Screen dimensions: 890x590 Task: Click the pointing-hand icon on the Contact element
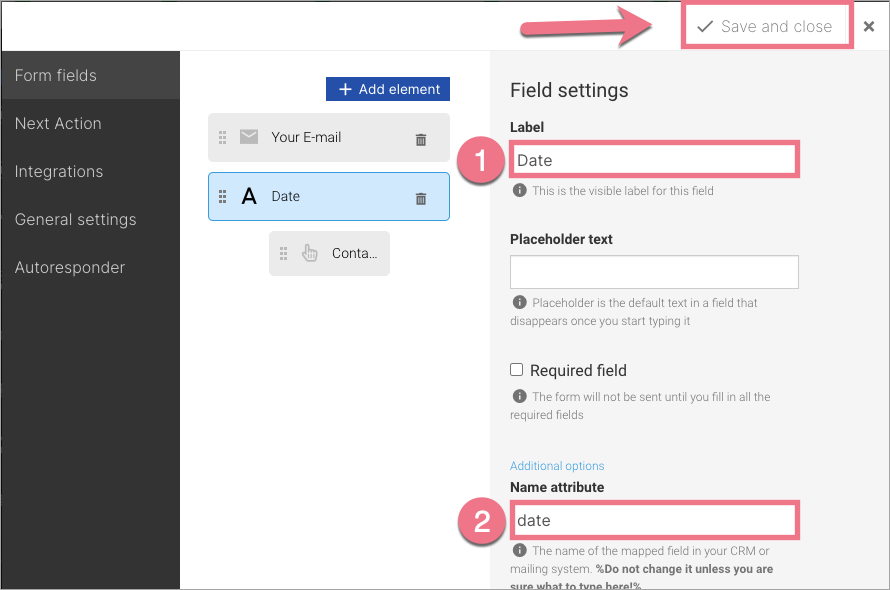pyautogui.click(x=308, y=253)
